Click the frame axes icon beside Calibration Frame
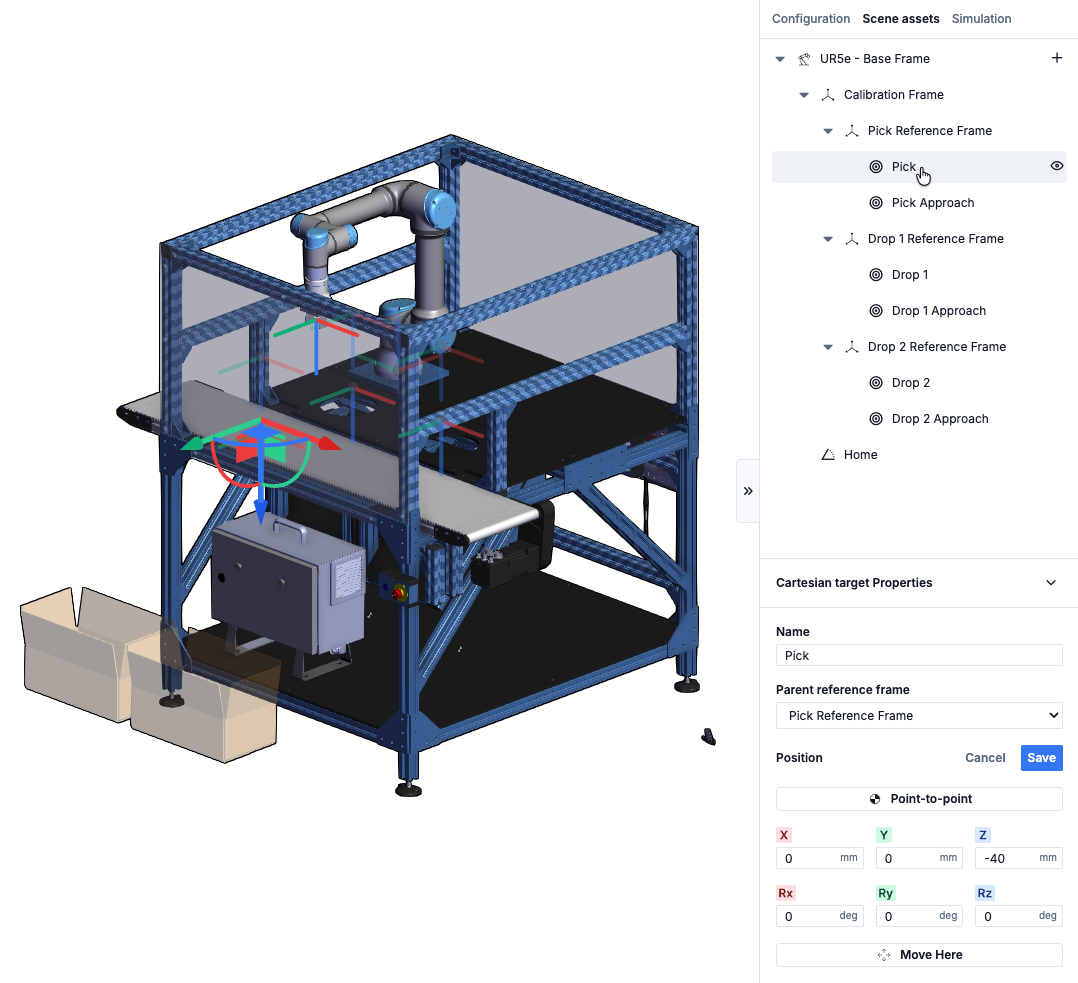The width and height of the screenshot is (1078, 983). click(828, 95)
